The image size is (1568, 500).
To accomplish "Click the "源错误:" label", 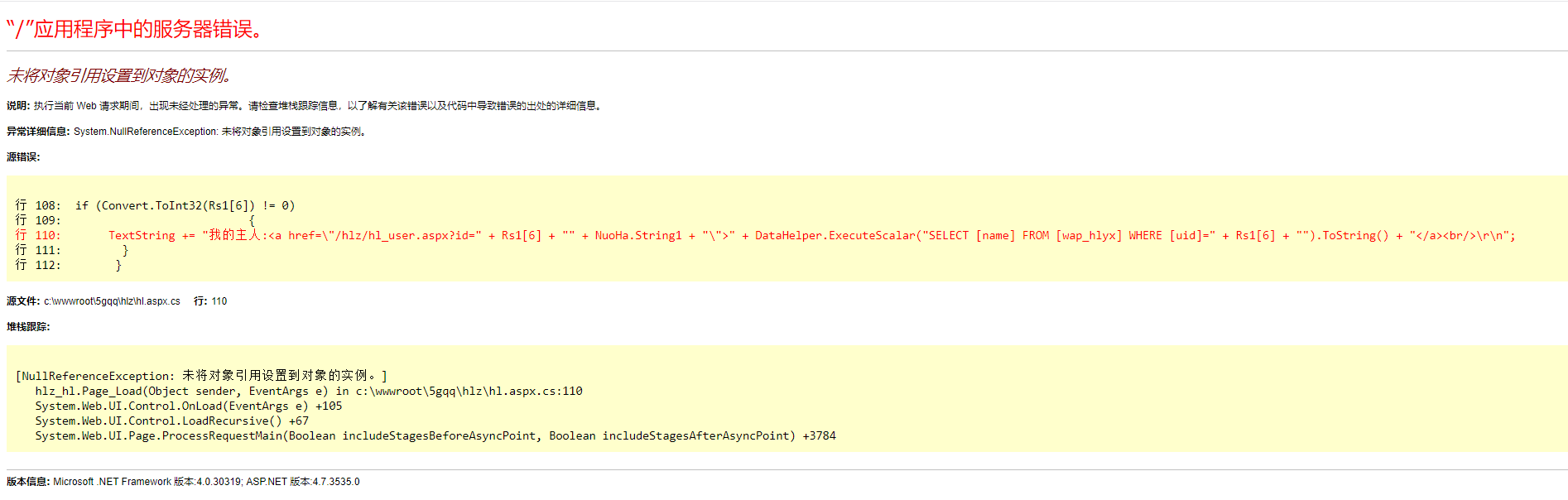I will (23, 157).
